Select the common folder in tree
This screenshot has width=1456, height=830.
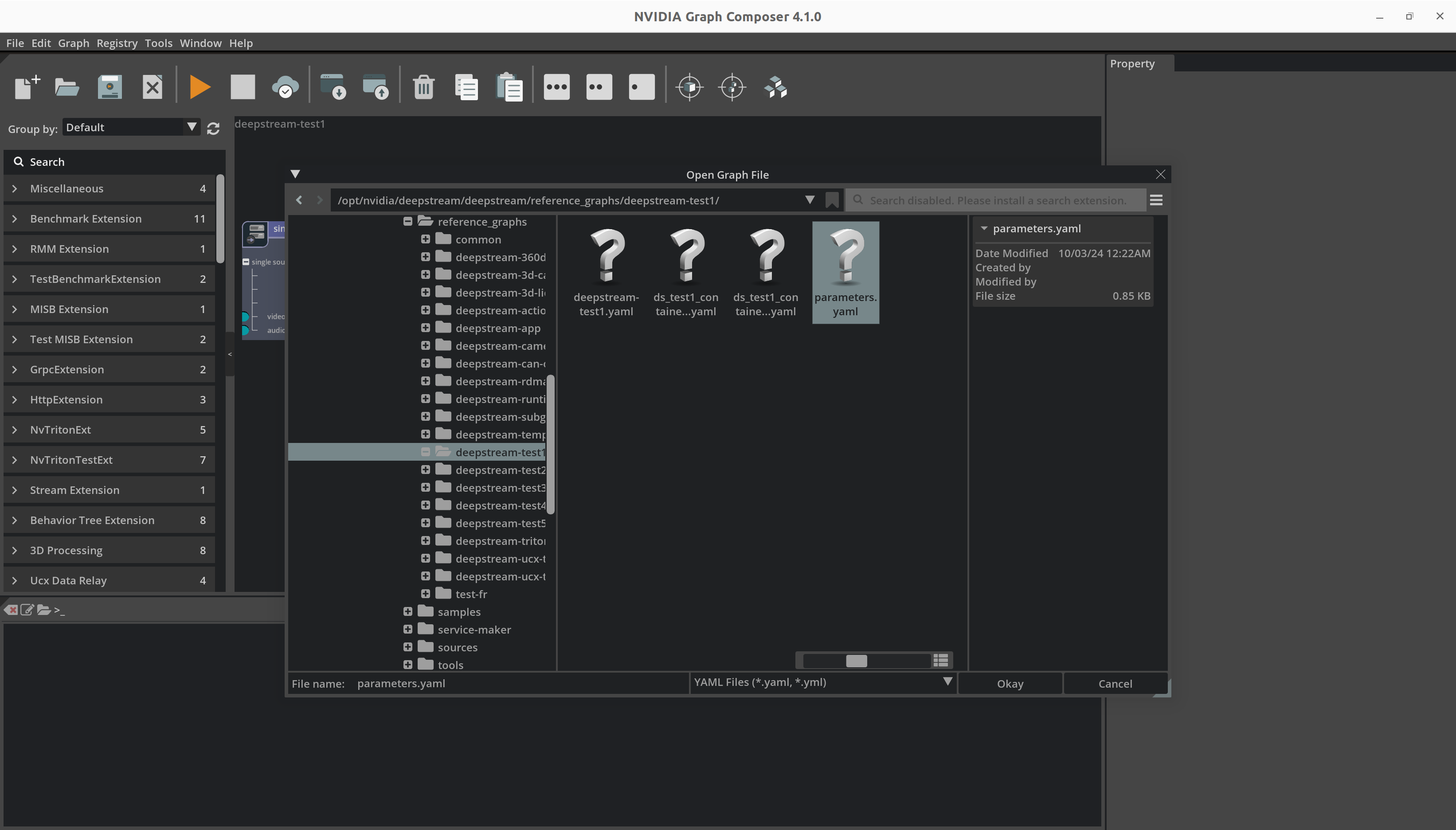[x=478, y=239]
